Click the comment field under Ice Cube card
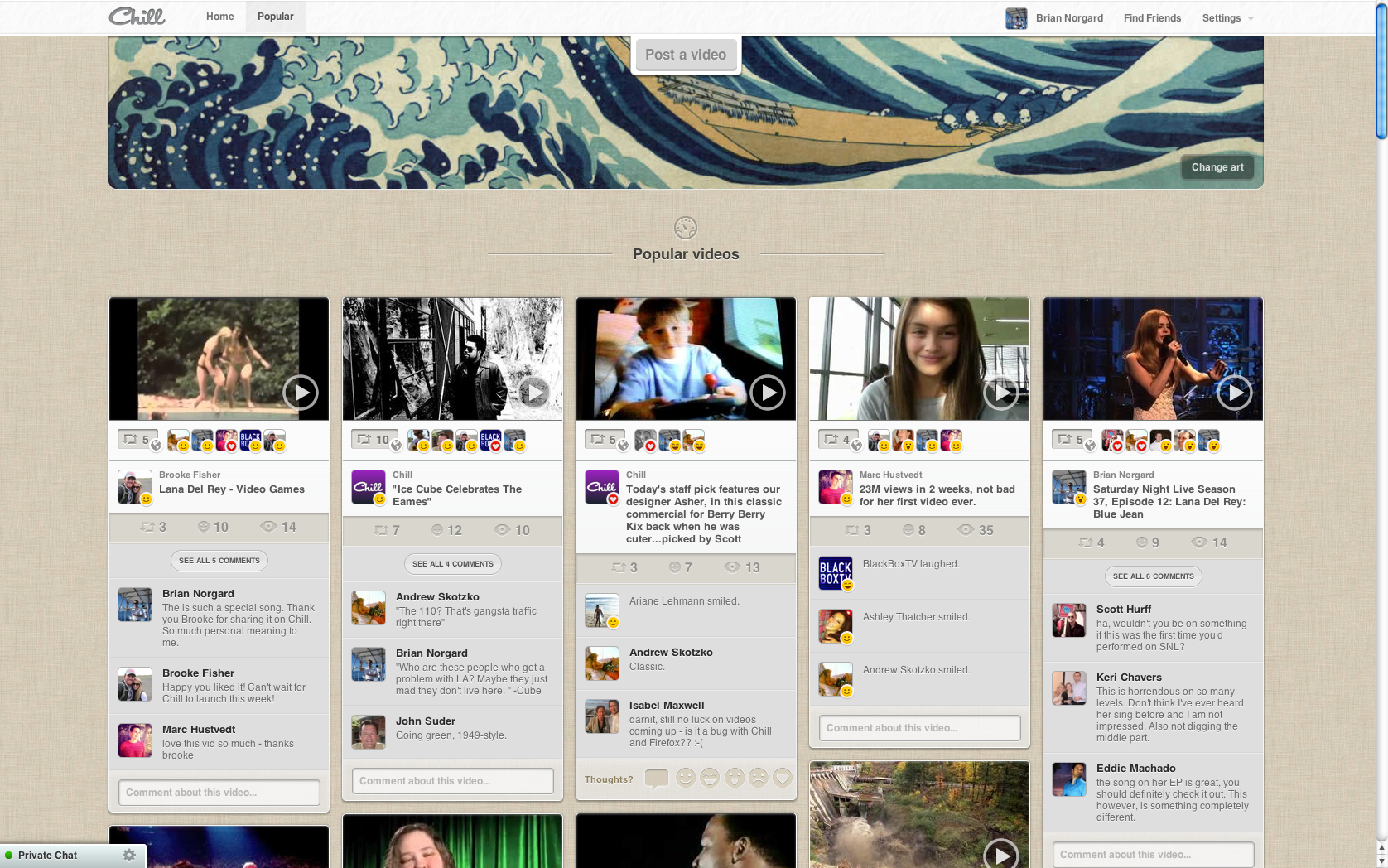 pyautogui.click(x=453, y=781)
